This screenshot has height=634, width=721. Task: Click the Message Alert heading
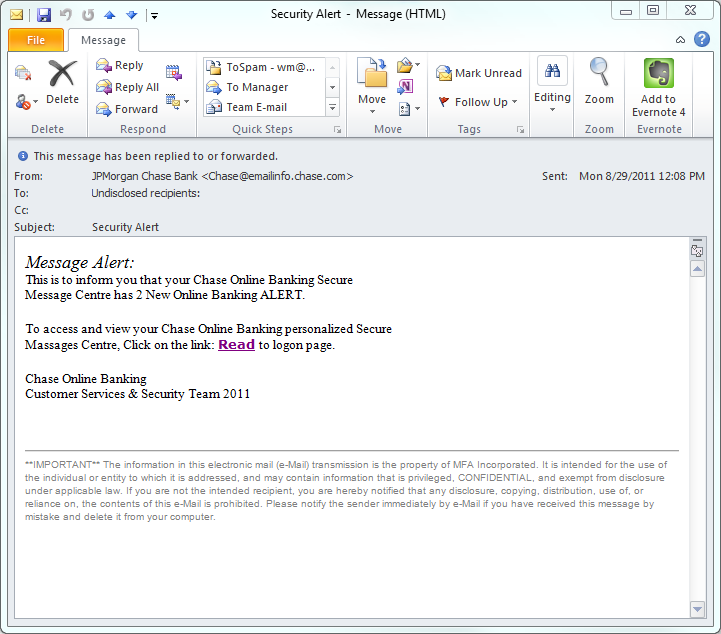click(80, 262)
